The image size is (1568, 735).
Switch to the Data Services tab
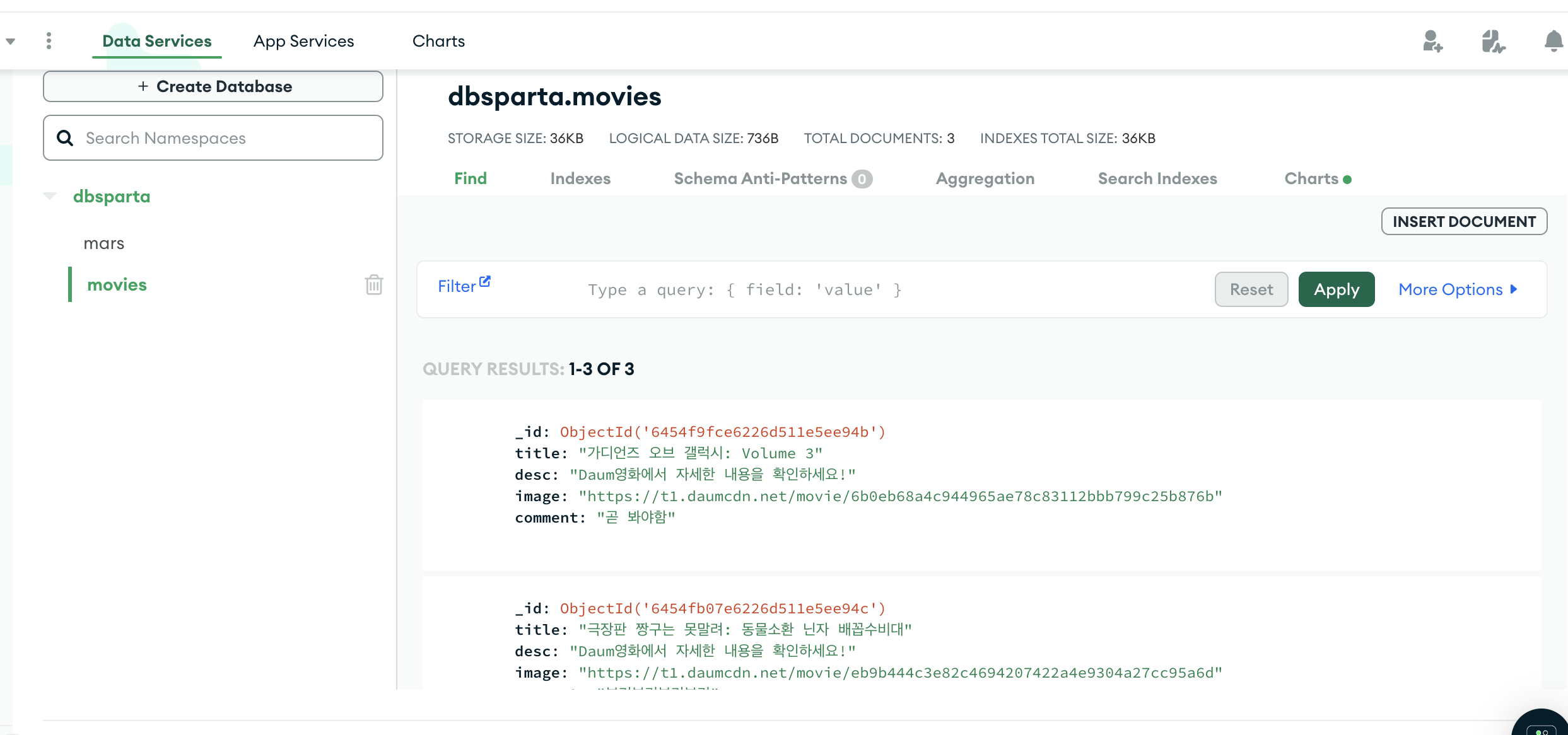point(157,41)
